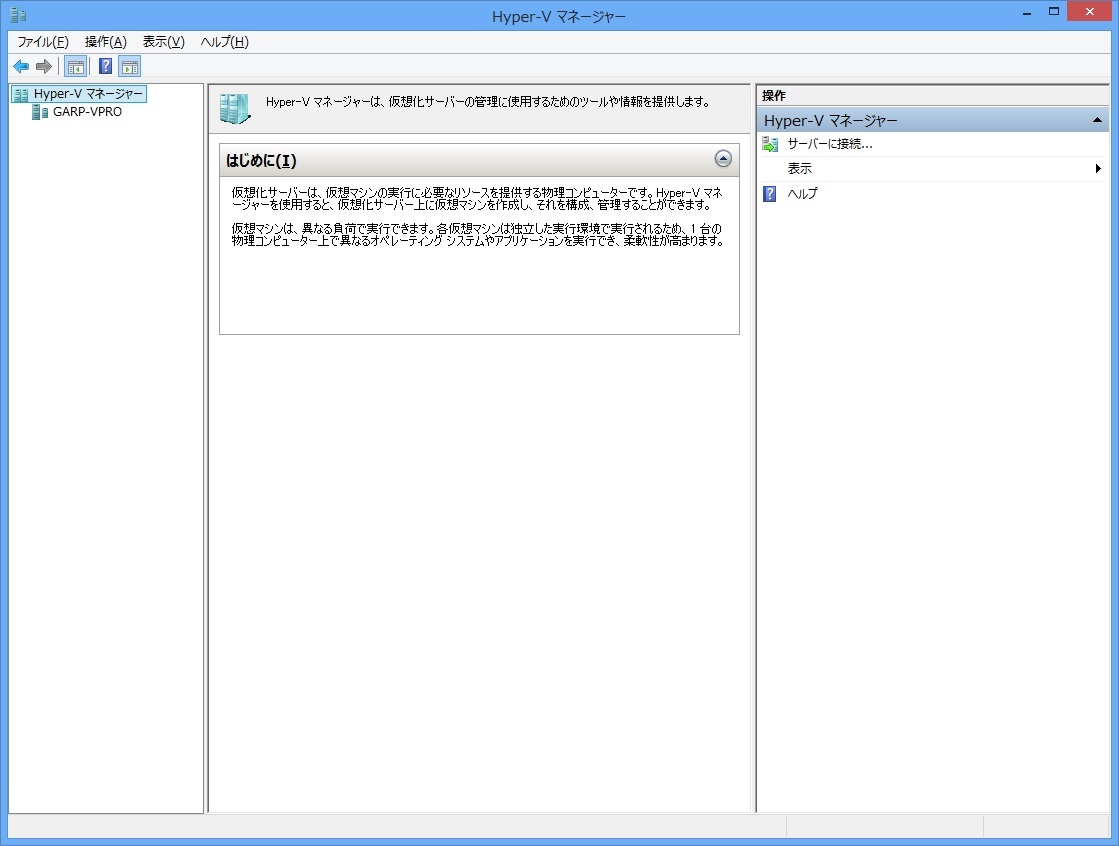1119x846 pixels.
Task: Click サーバーに接続... action
Action: [x=830, y=144]
